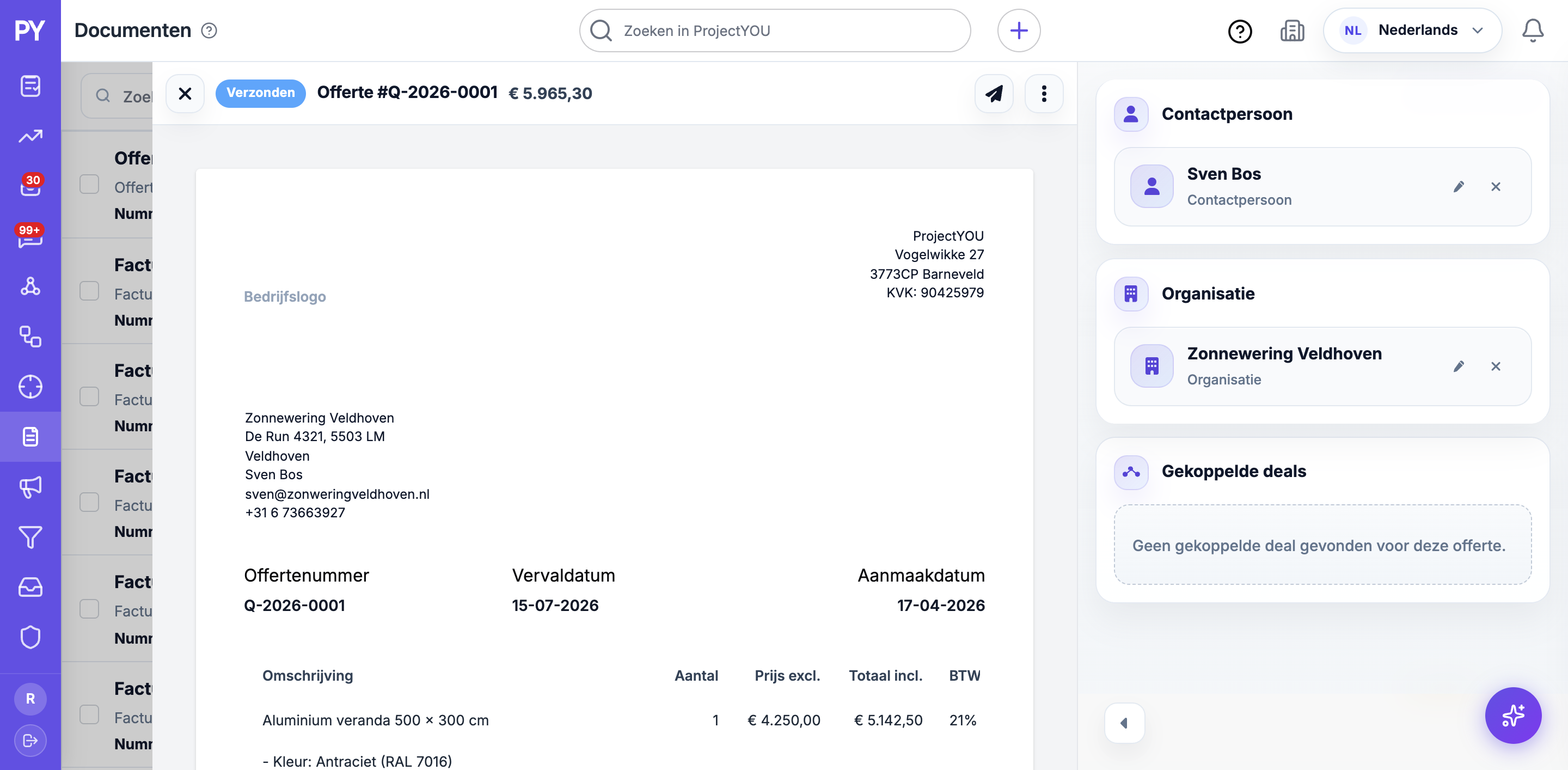The width and height of the screenshot is (1568, 770).
Task: Click the Aanmaakdatum value 17-04-2026
Action: (x=940, y=605)
